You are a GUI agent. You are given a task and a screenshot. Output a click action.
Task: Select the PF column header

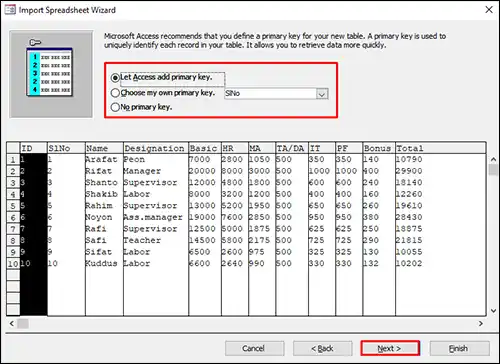coord(349,148)
